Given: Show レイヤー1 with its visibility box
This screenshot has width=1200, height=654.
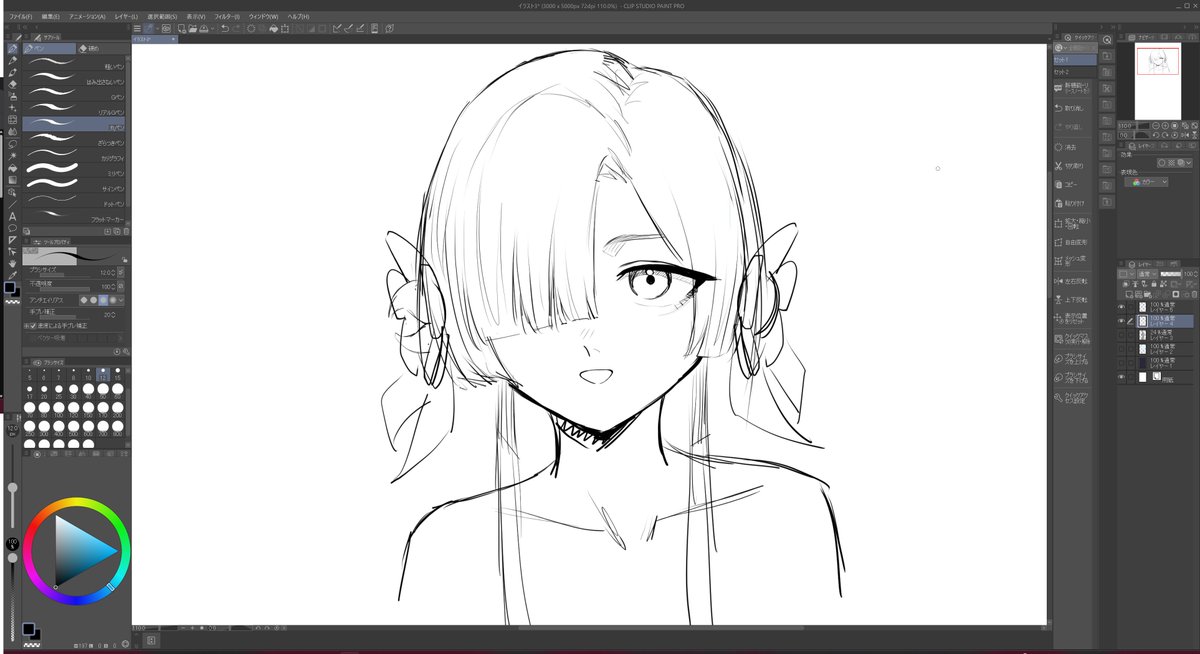Looking at the screenshot, I should pos(1121,362).
